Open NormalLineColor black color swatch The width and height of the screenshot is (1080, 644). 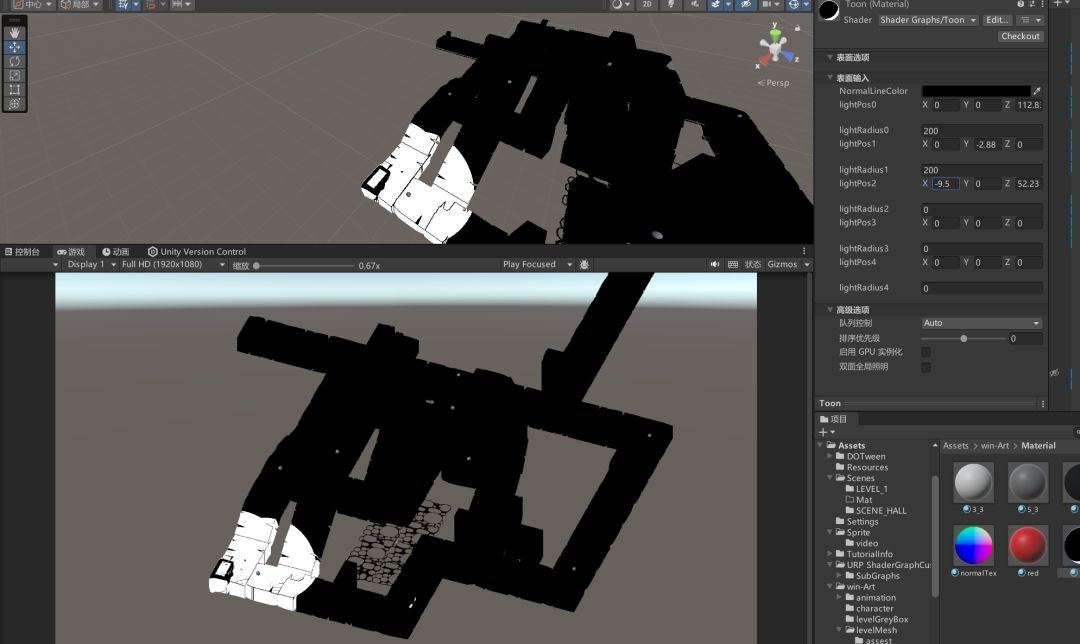pos(975,91)
